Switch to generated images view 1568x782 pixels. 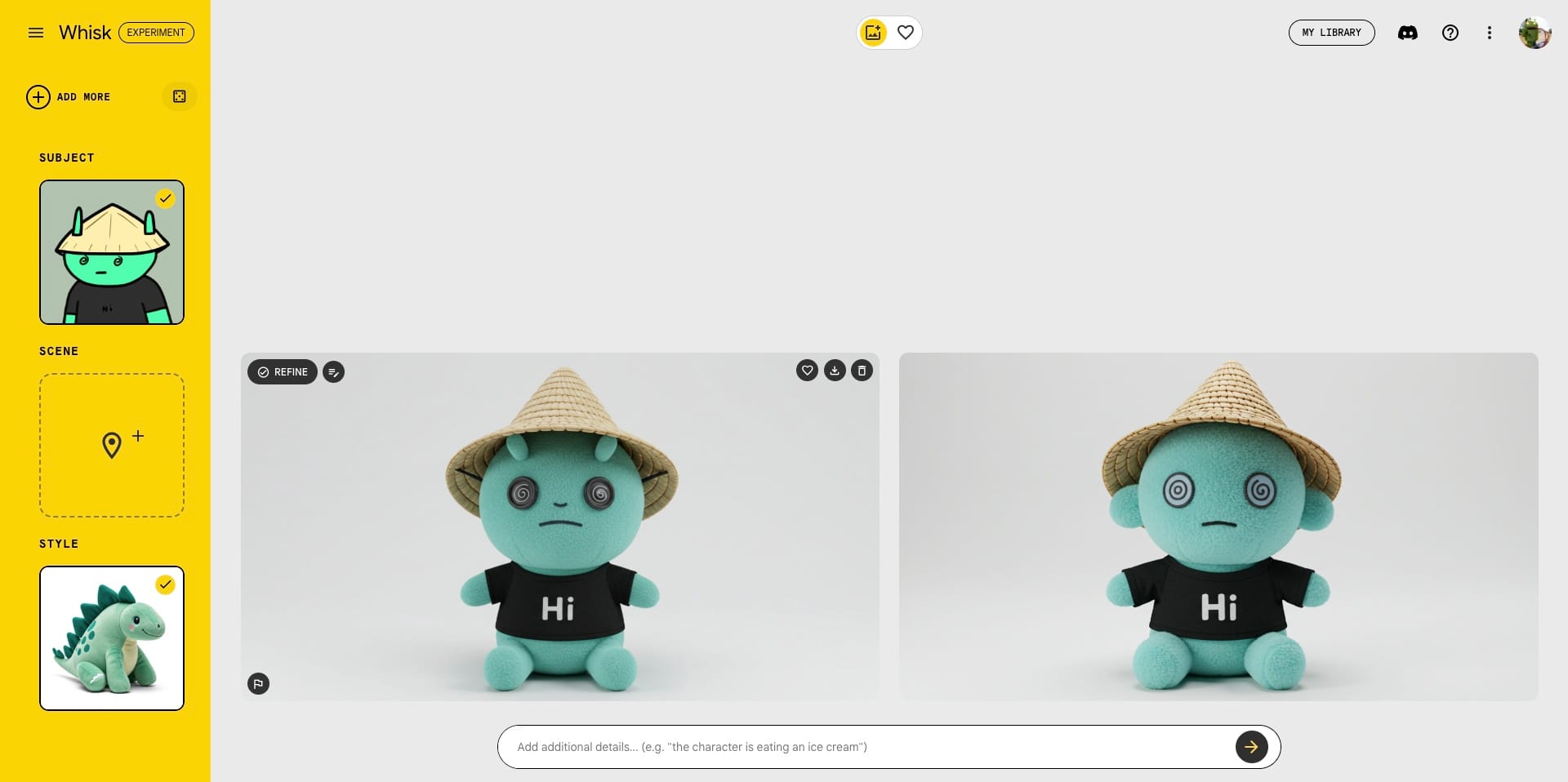[873, 33]
